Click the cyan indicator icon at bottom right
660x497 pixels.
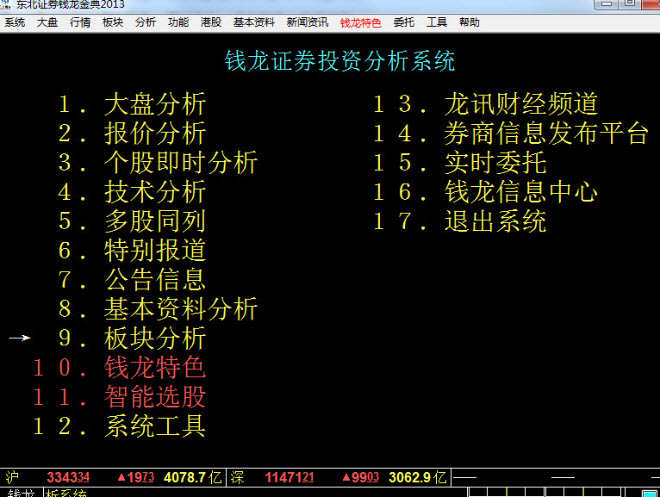click(650, 493)
